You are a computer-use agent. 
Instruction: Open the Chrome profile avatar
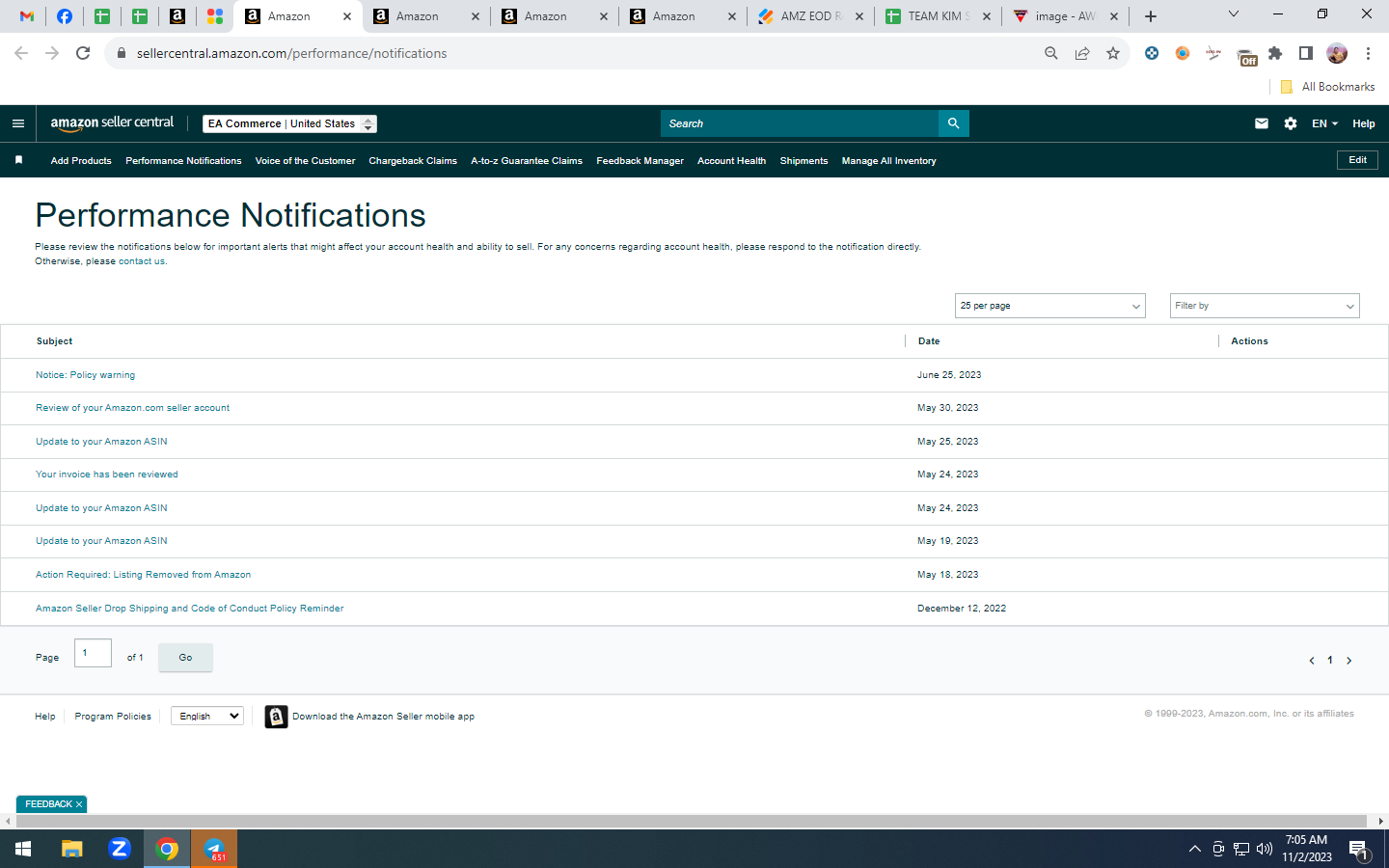1337,53
